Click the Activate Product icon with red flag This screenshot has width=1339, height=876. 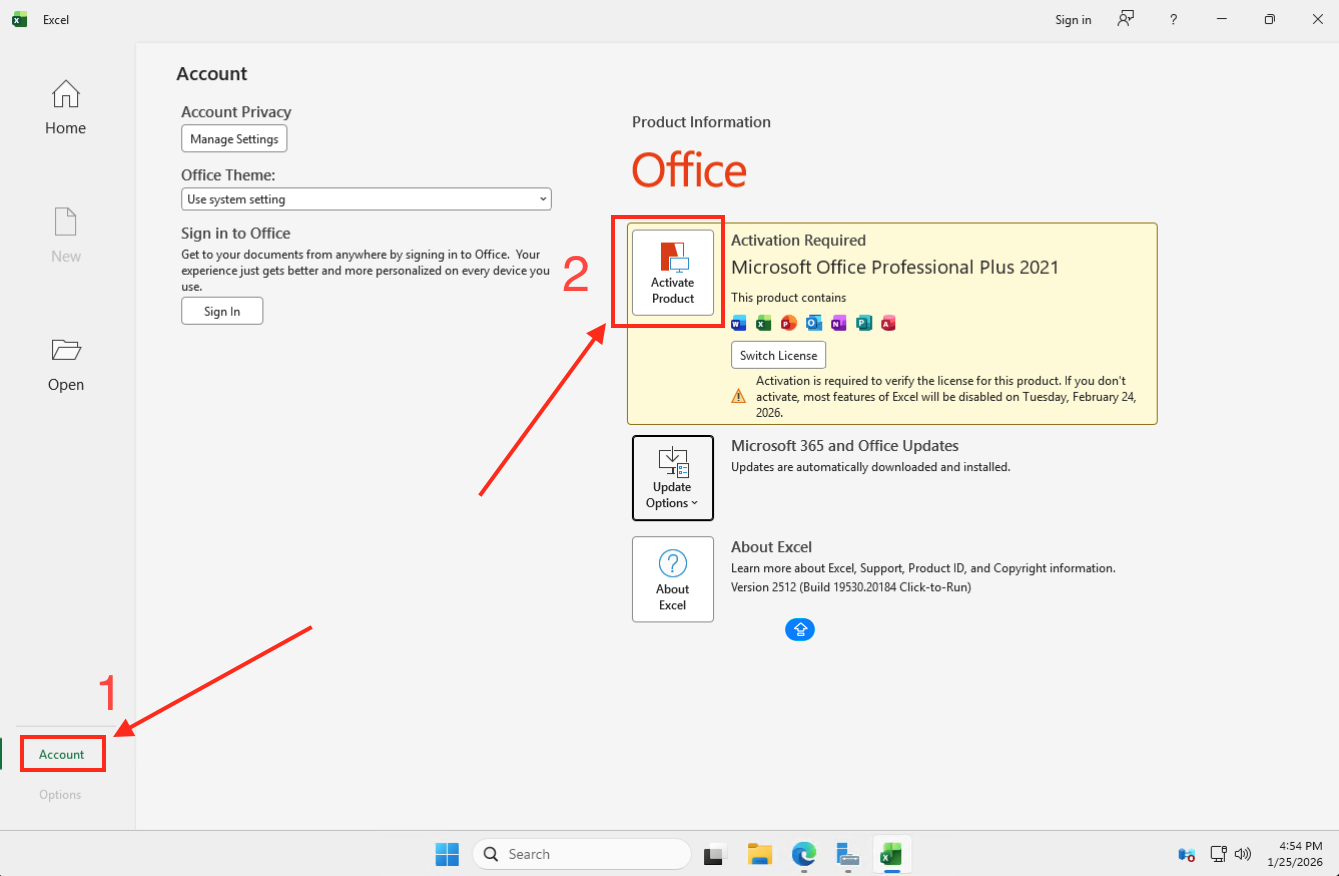(672, 271)
